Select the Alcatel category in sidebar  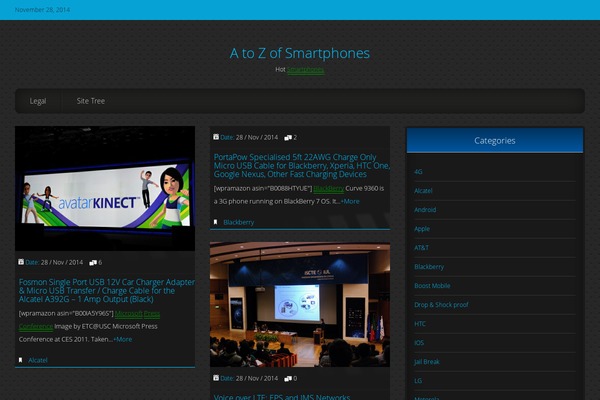(x=423, y=191)
